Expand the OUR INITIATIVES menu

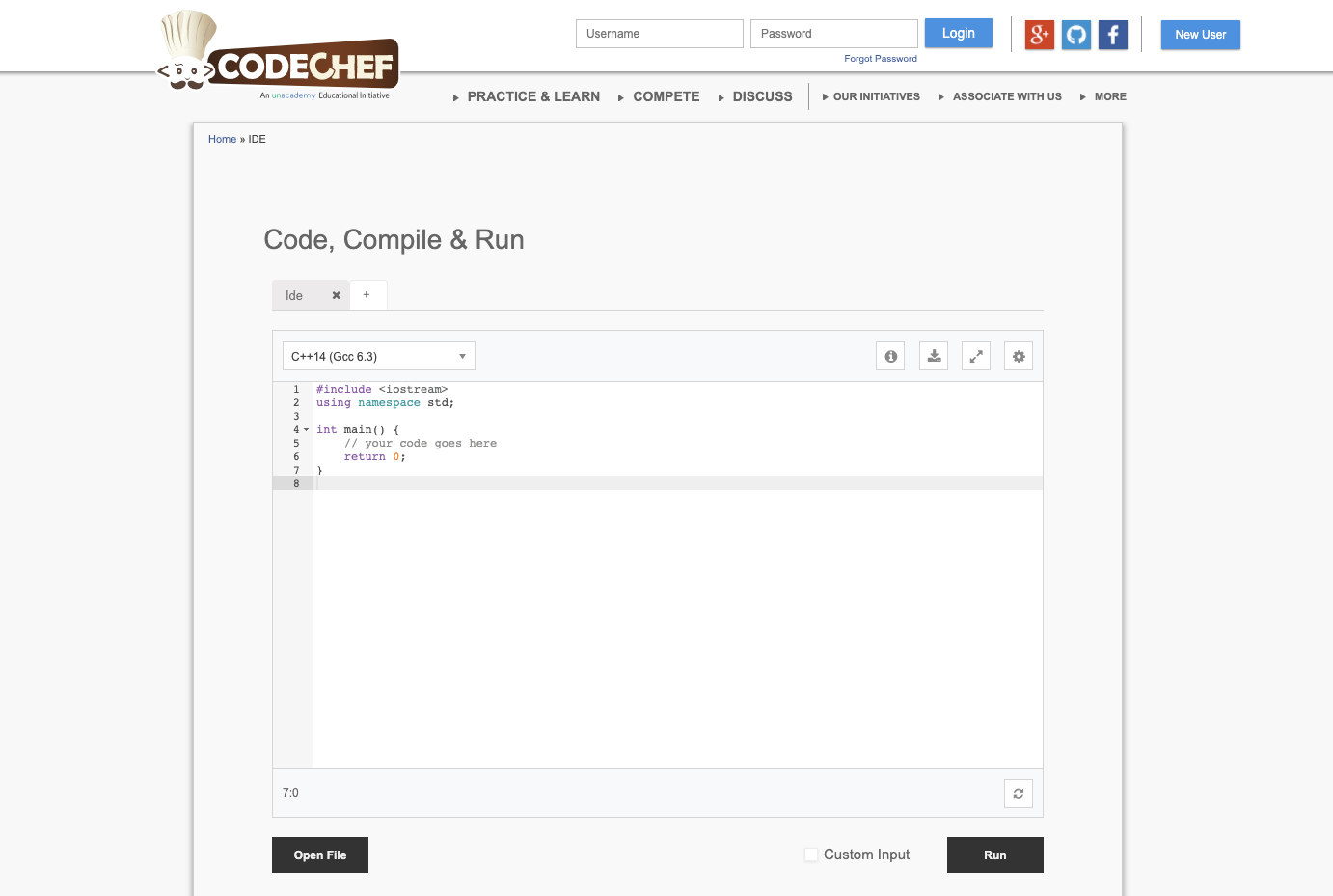(878, 96)
